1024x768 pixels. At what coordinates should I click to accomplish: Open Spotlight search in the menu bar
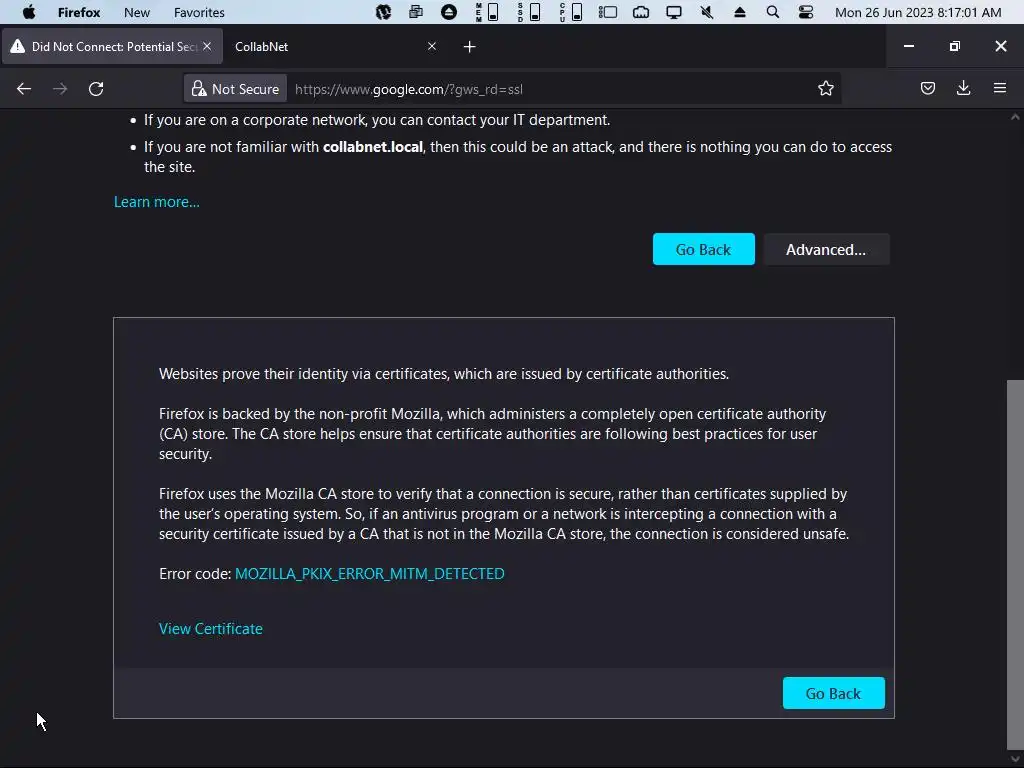point(773,12)
